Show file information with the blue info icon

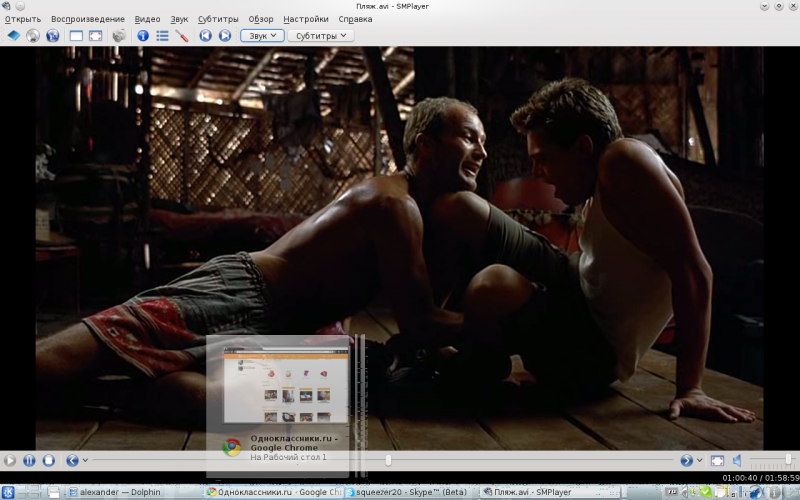[x=143, y=35]
